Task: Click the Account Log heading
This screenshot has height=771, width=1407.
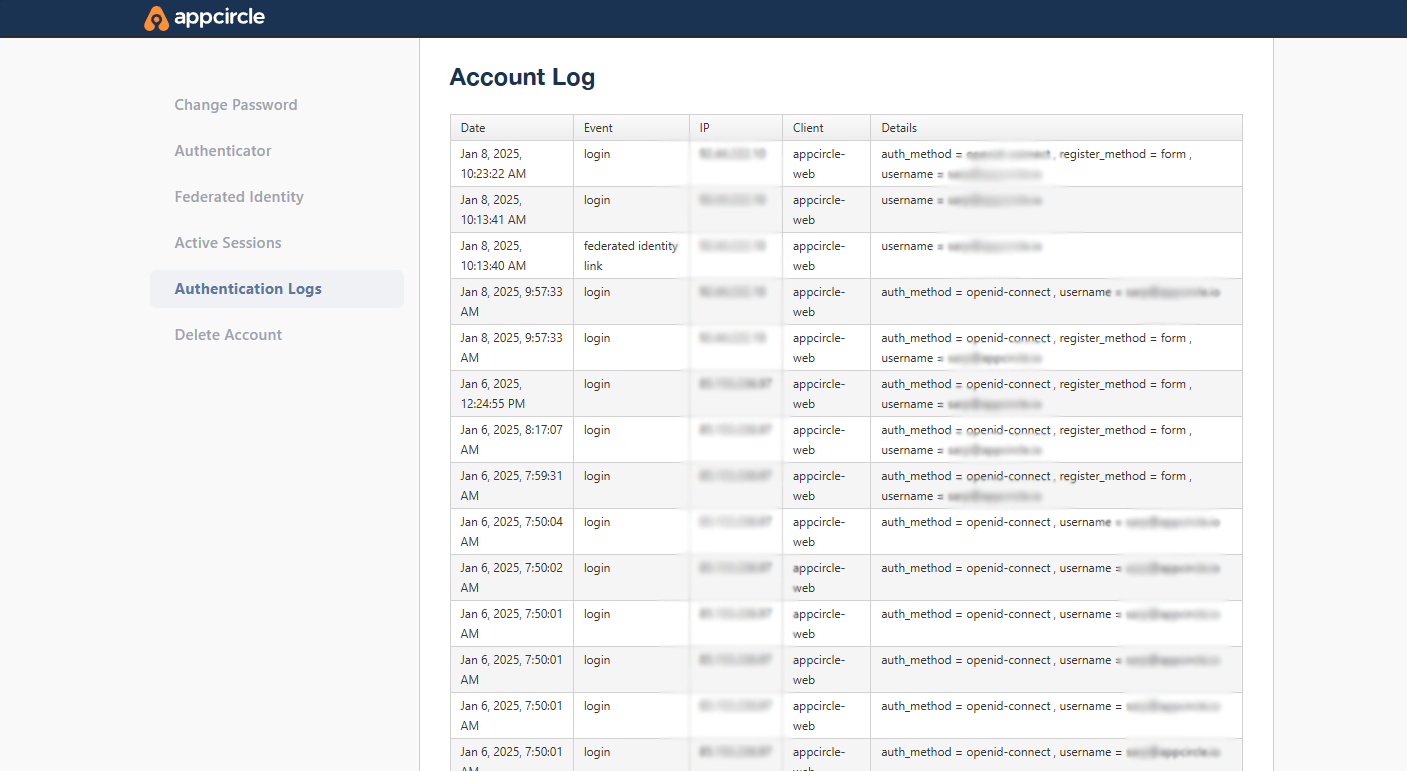Action: 522,77
